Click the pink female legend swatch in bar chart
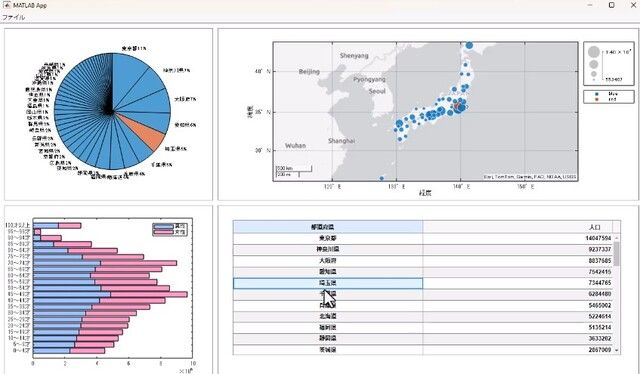640x374 pixels. [163, 232]
